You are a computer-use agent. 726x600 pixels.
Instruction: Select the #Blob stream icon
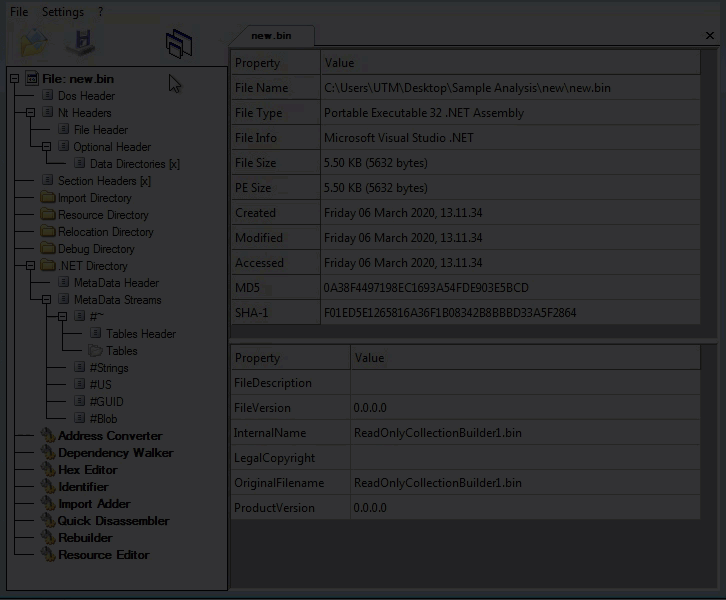80,418
